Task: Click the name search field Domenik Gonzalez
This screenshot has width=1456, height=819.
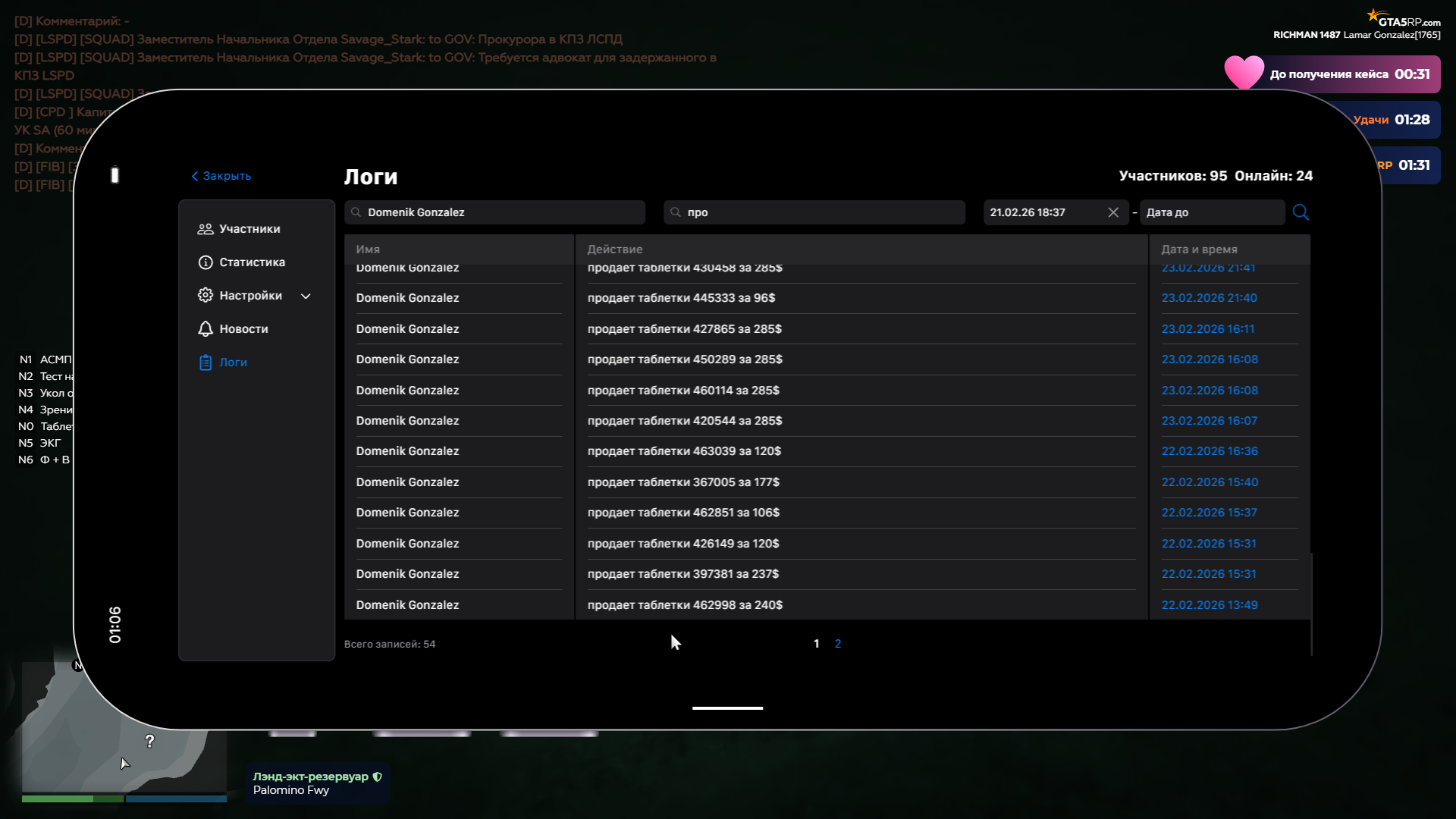Action: pyautogui.click(x=494, y=212)
